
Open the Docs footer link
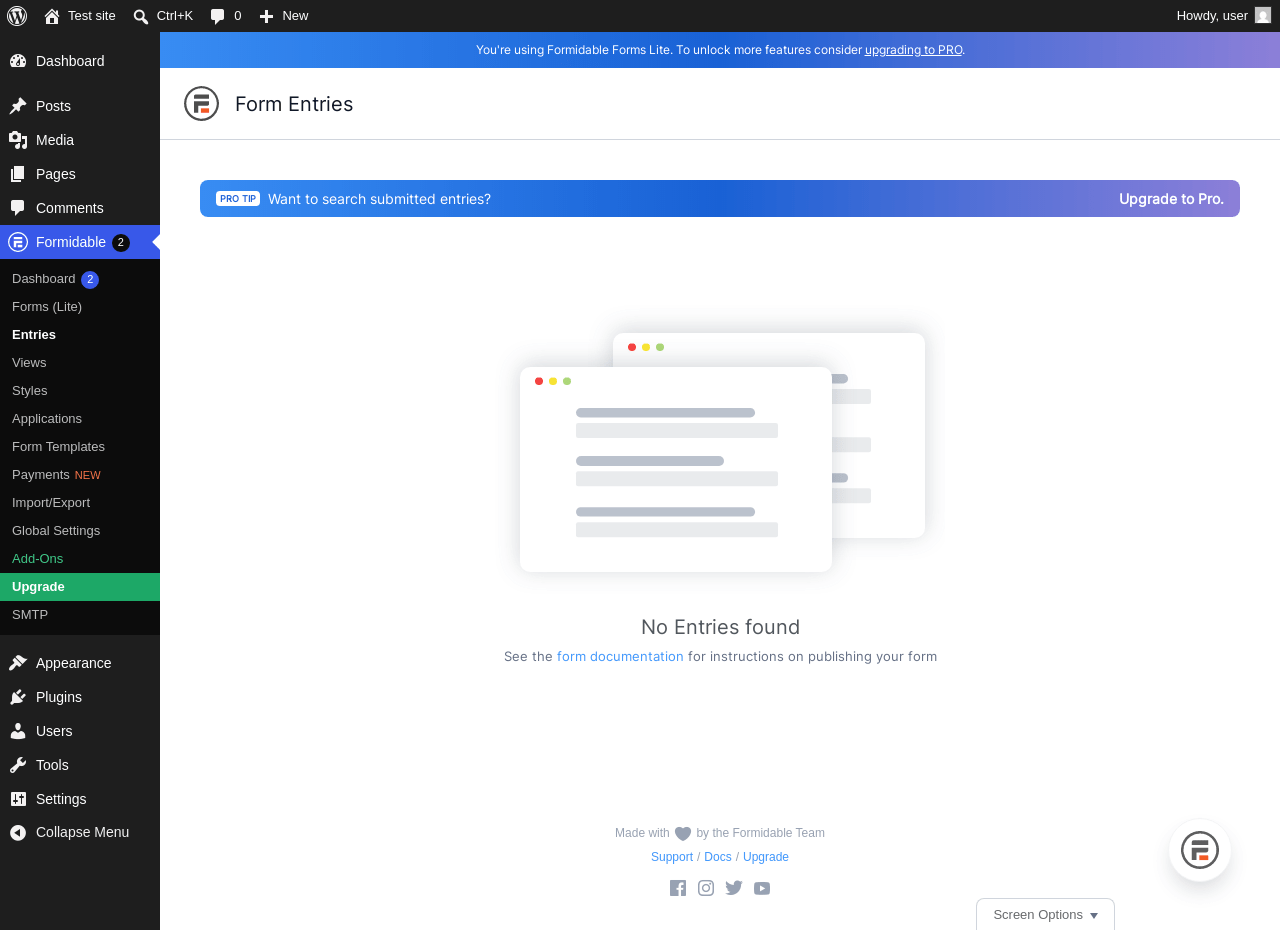coord(718,857)
